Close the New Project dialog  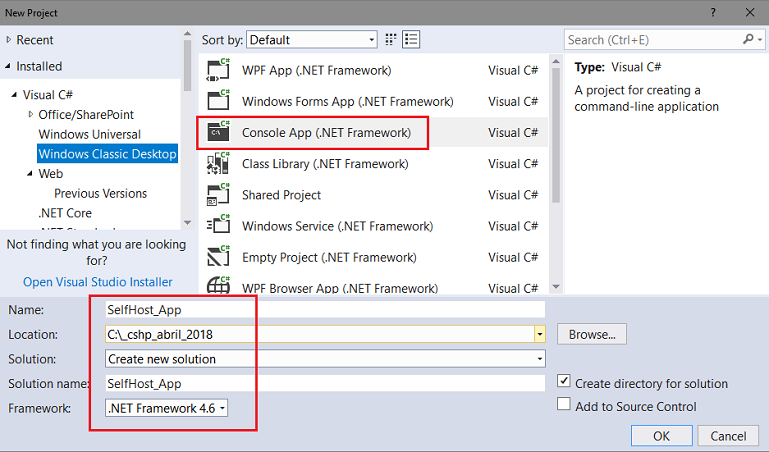coord(750,12)
